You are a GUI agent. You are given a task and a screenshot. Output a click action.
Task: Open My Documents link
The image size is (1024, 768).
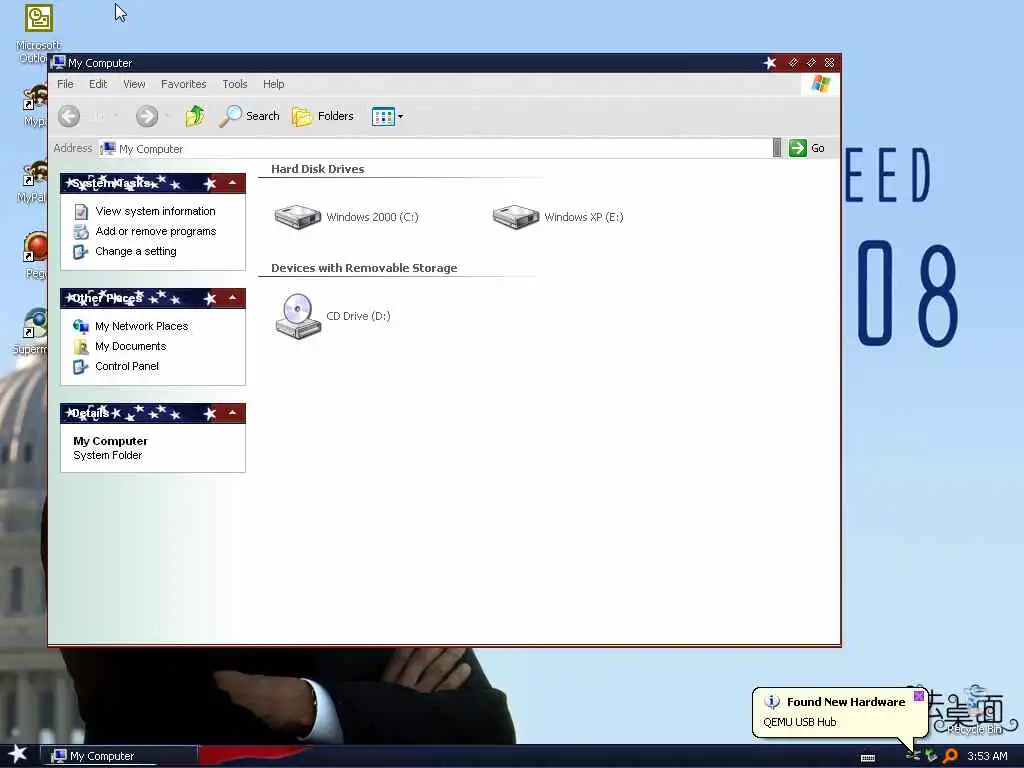[x=131, y=346]
